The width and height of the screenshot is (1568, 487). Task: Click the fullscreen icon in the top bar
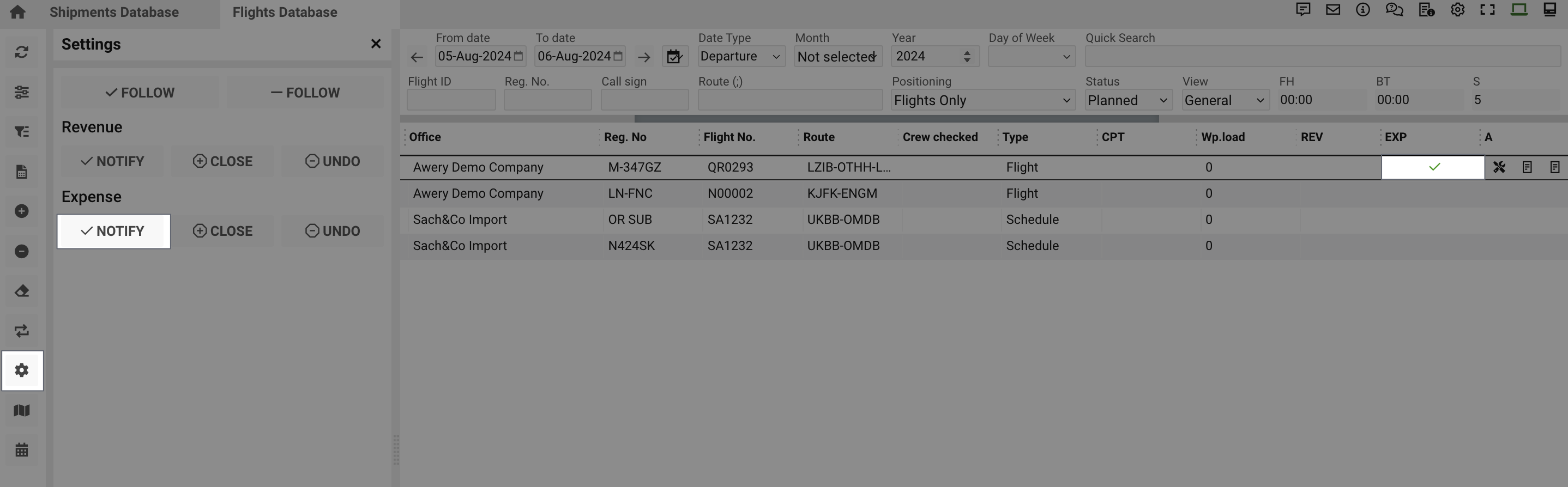click(x=1487, y=10)
